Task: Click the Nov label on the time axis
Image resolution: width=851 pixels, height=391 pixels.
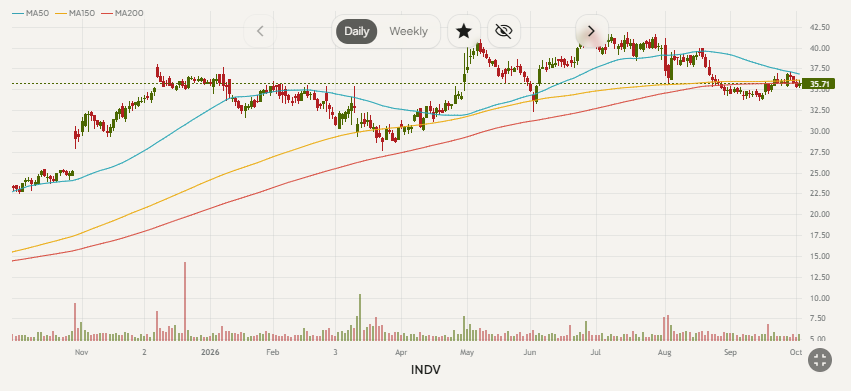Action: [81, 352]
